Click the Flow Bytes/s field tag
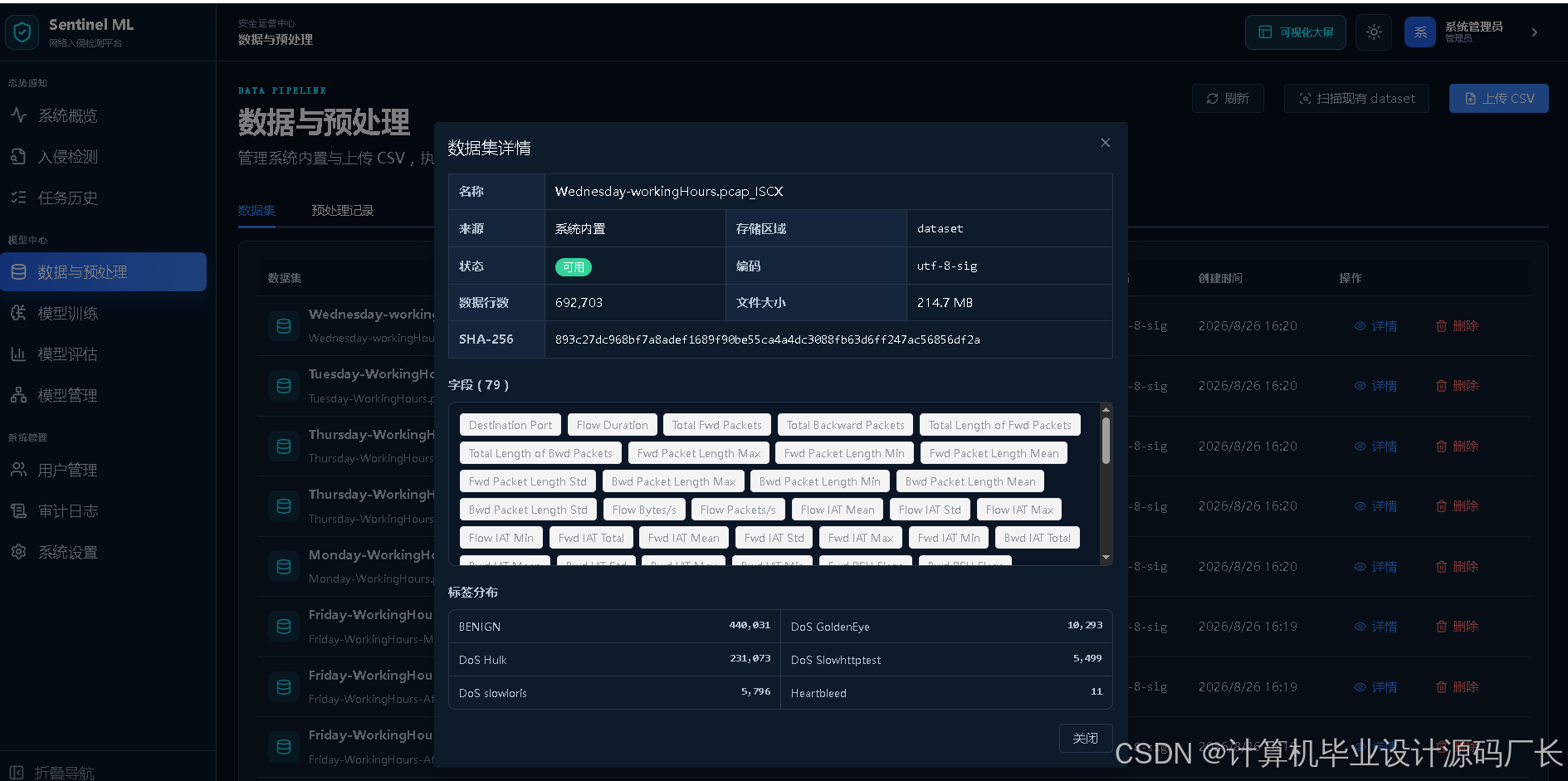The width and height of the screenshot is (1568, 781). tap(644, 510)
